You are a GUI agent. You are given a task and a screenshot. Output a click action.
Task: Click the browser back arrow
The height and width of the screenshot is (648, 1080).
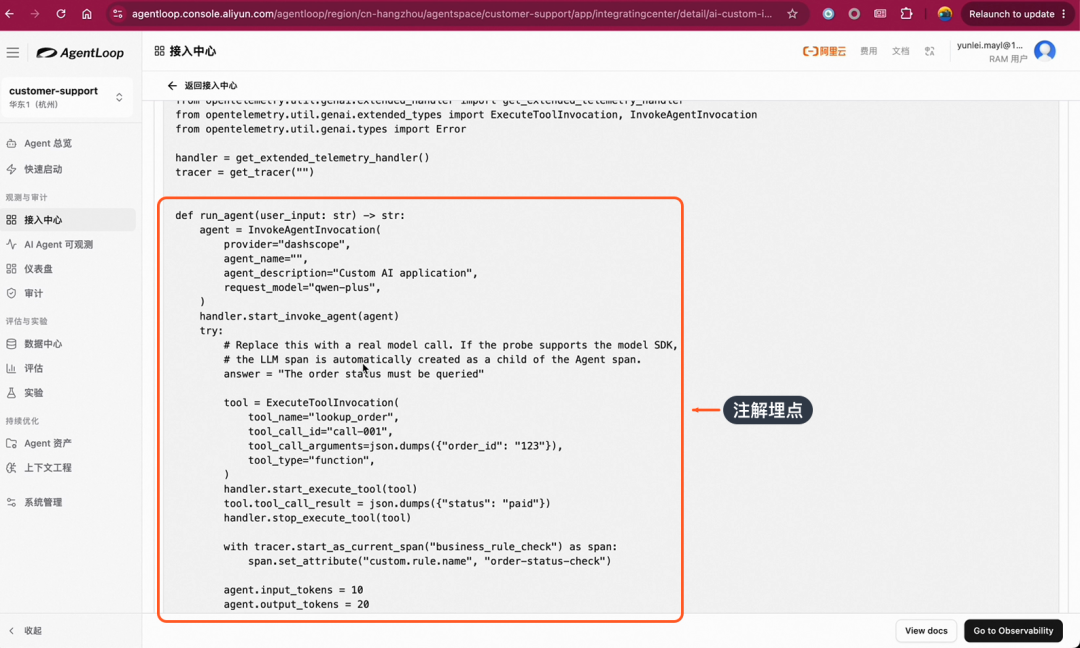(10, 14)
